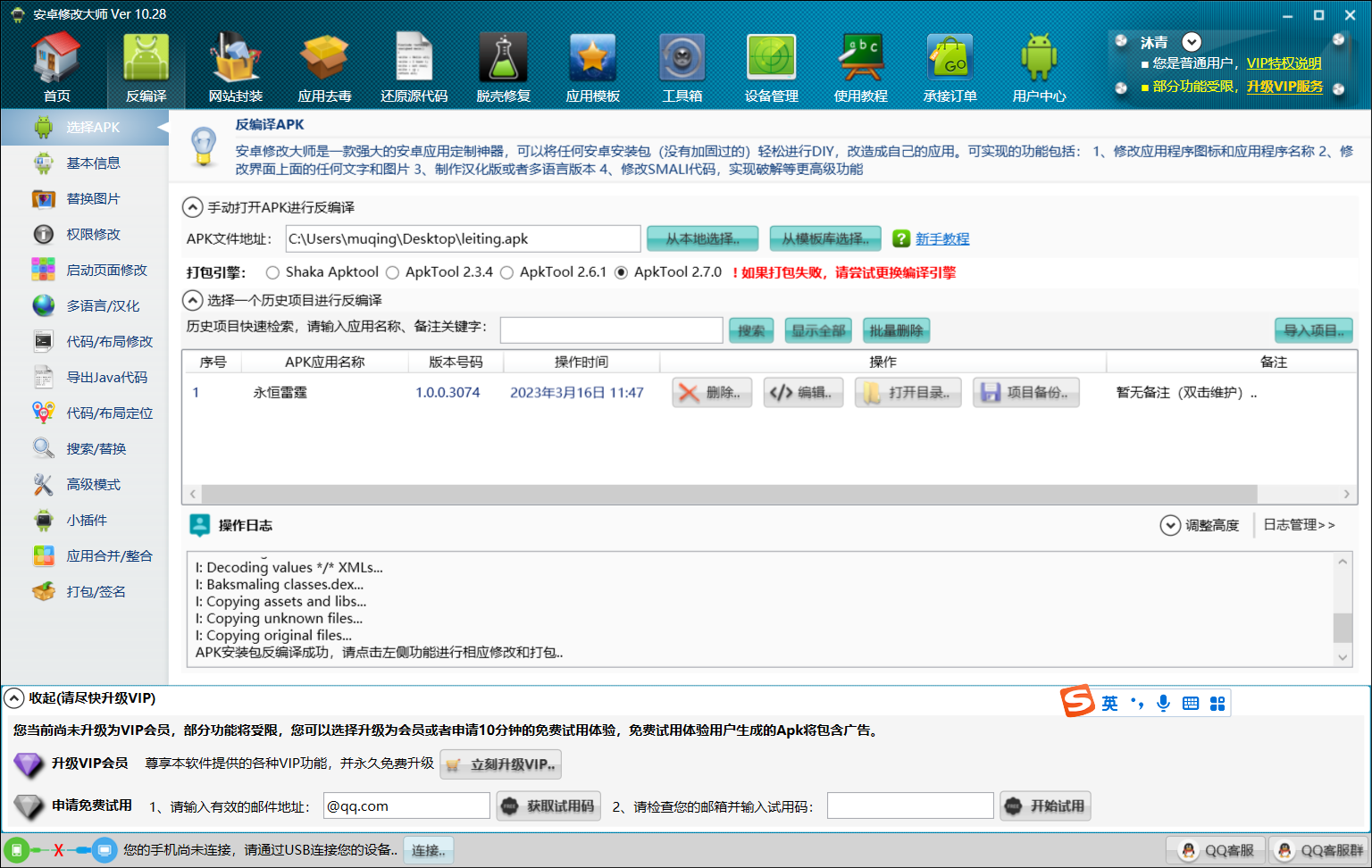Sort by the 序号 column header

click(x=213, y=362)
